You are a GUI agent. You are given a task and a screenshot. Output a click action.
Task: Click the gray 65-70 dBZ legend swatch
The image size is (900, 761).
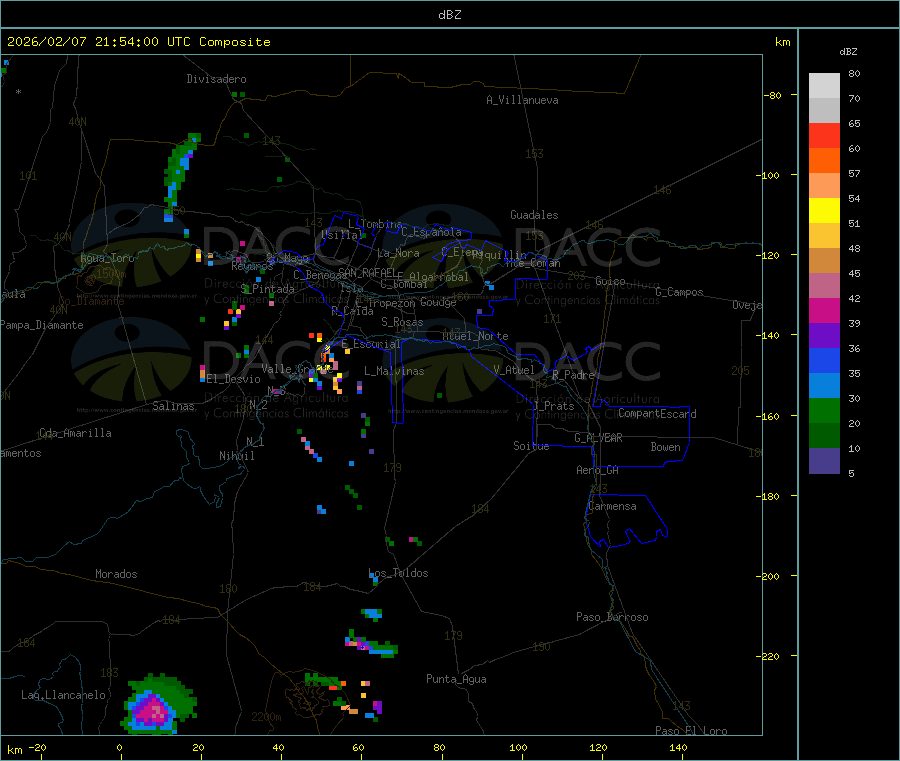point(824,110)
